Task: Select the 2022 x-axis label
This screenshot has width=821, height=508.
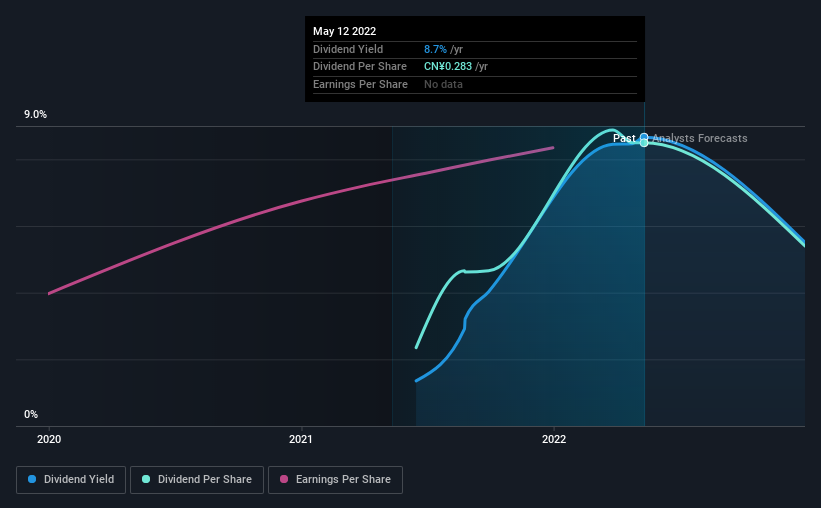Action: pyautogui.click(x=554, y=439)
